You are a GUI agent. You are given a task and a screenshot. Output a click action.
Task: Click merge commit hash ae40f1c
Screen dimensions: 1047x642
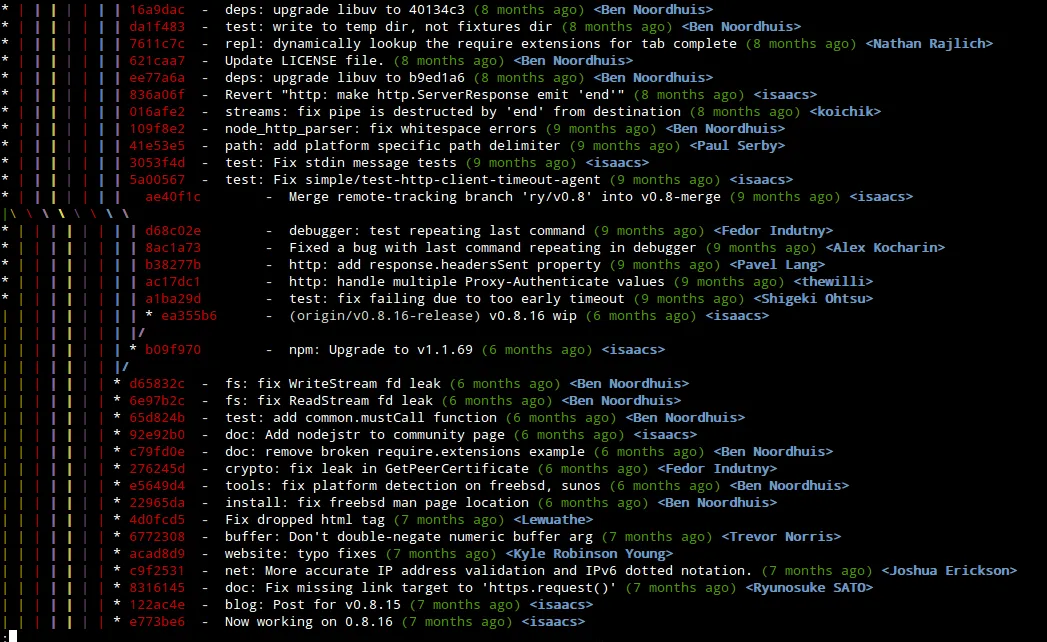(173, 197)
